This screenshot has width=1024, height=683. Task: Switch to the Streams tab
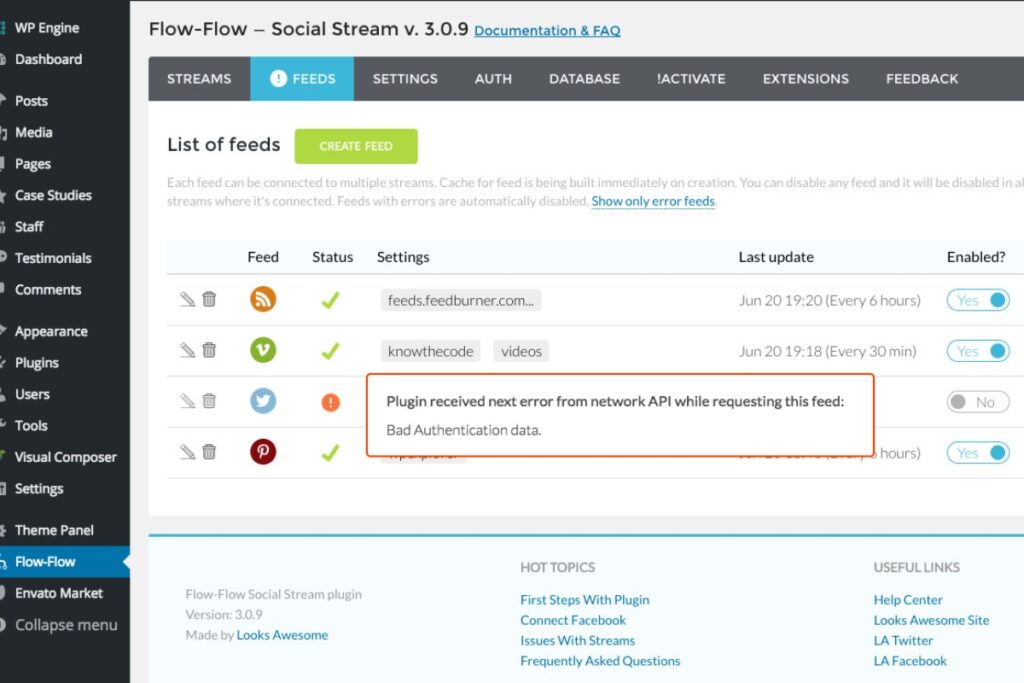coord(199,79)
